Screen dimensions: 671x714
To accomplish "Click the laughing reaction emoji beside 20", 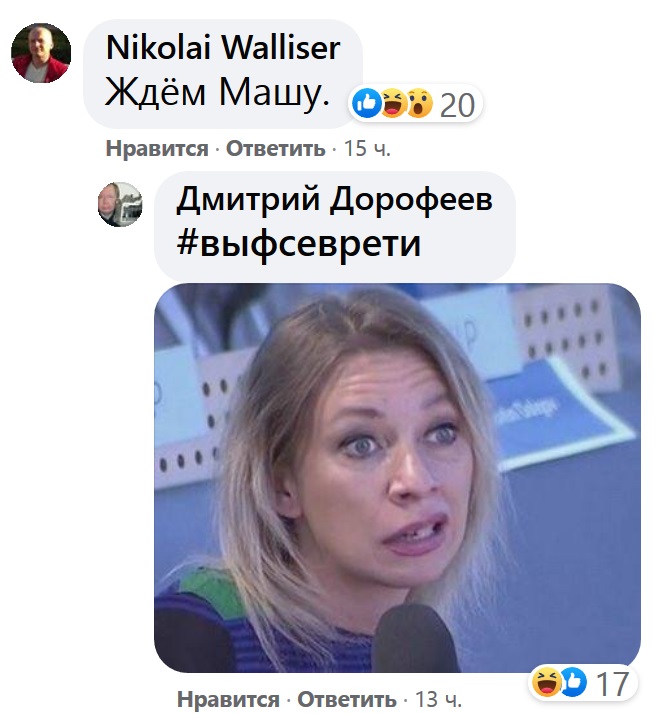I will click(393, 103).
